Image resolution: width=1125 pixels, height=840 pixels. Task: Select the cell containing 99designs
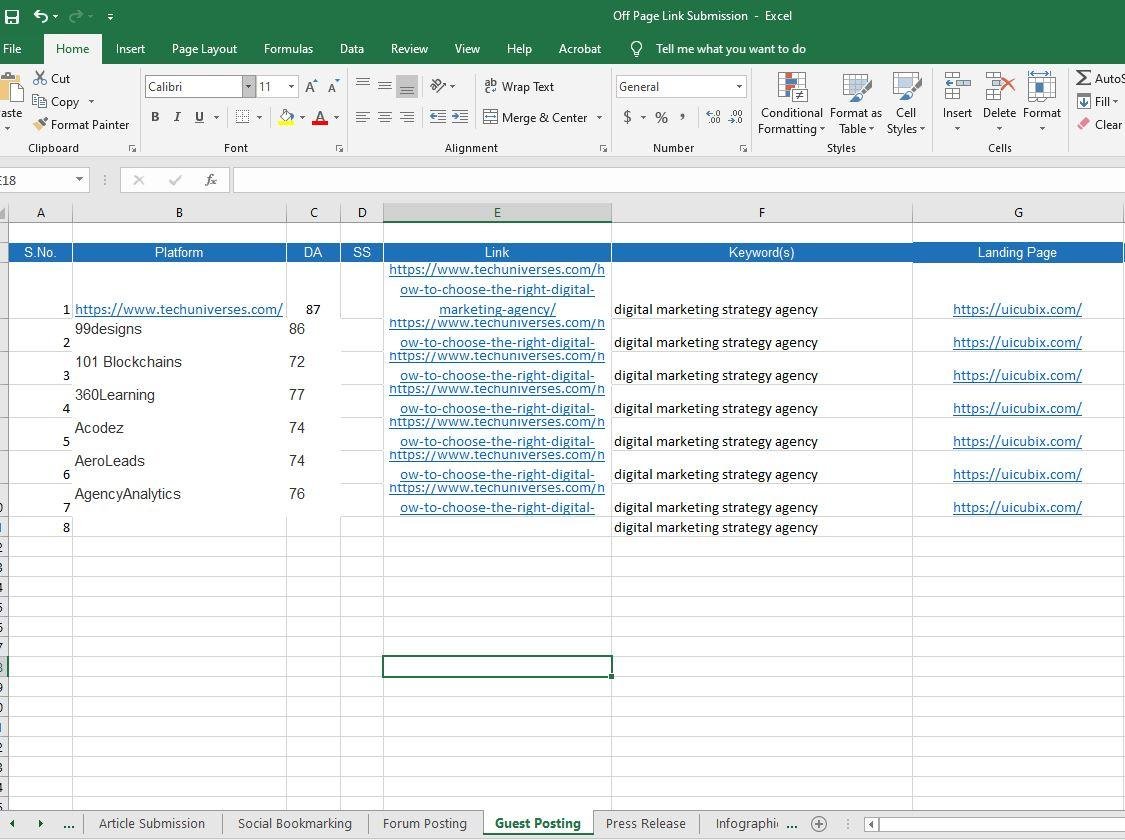click(x=179, y=335)
